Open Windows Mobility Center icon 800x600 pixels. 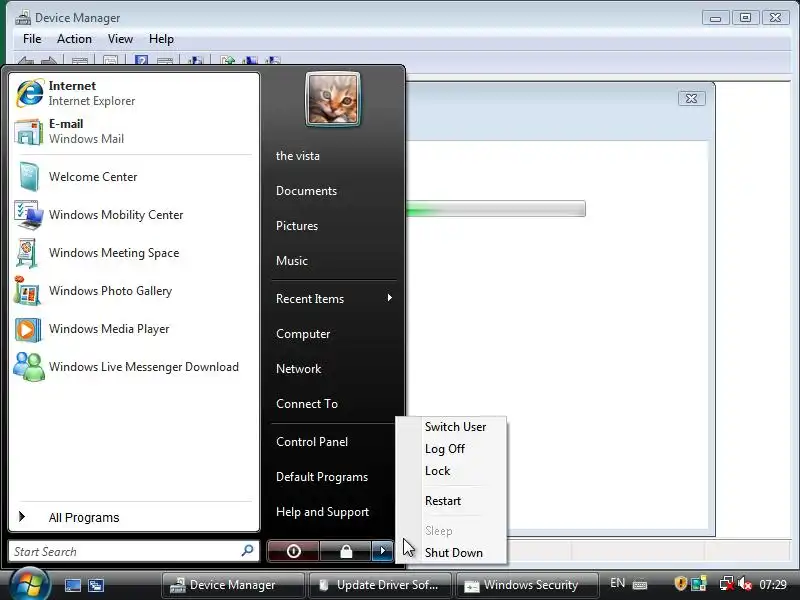click(29, 215)
